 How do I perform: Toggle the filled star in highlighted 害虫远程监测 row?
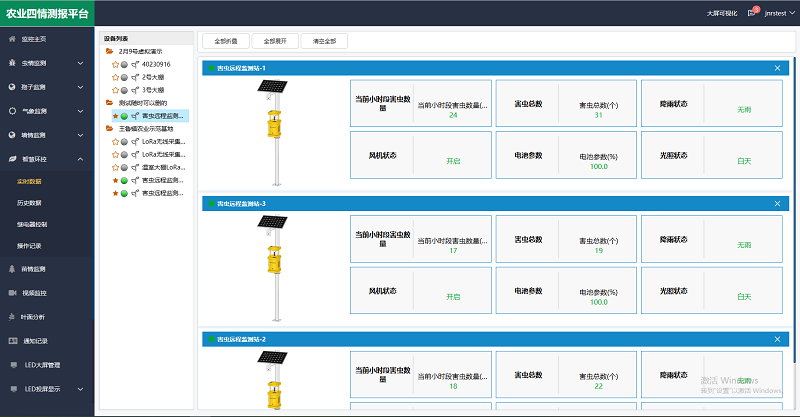[115, 116]
